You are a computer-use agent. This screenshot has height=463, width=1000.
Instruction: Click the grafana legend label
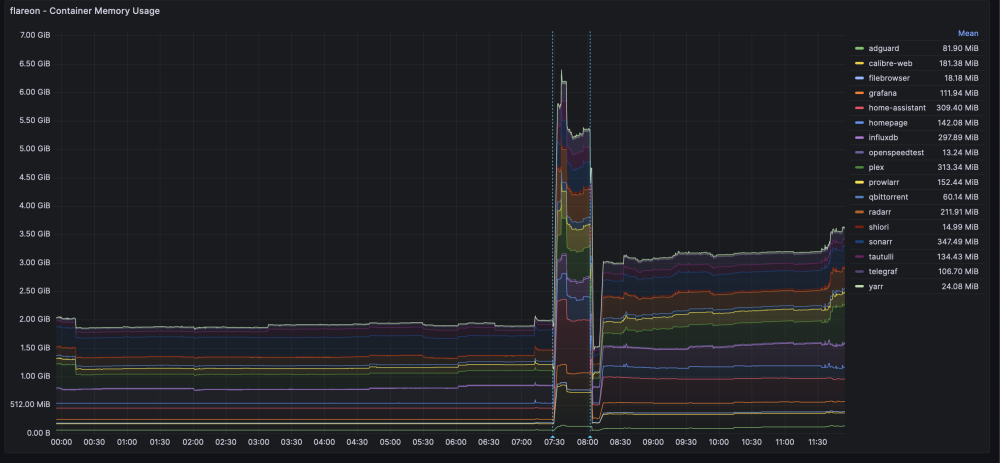click(883, 93)
